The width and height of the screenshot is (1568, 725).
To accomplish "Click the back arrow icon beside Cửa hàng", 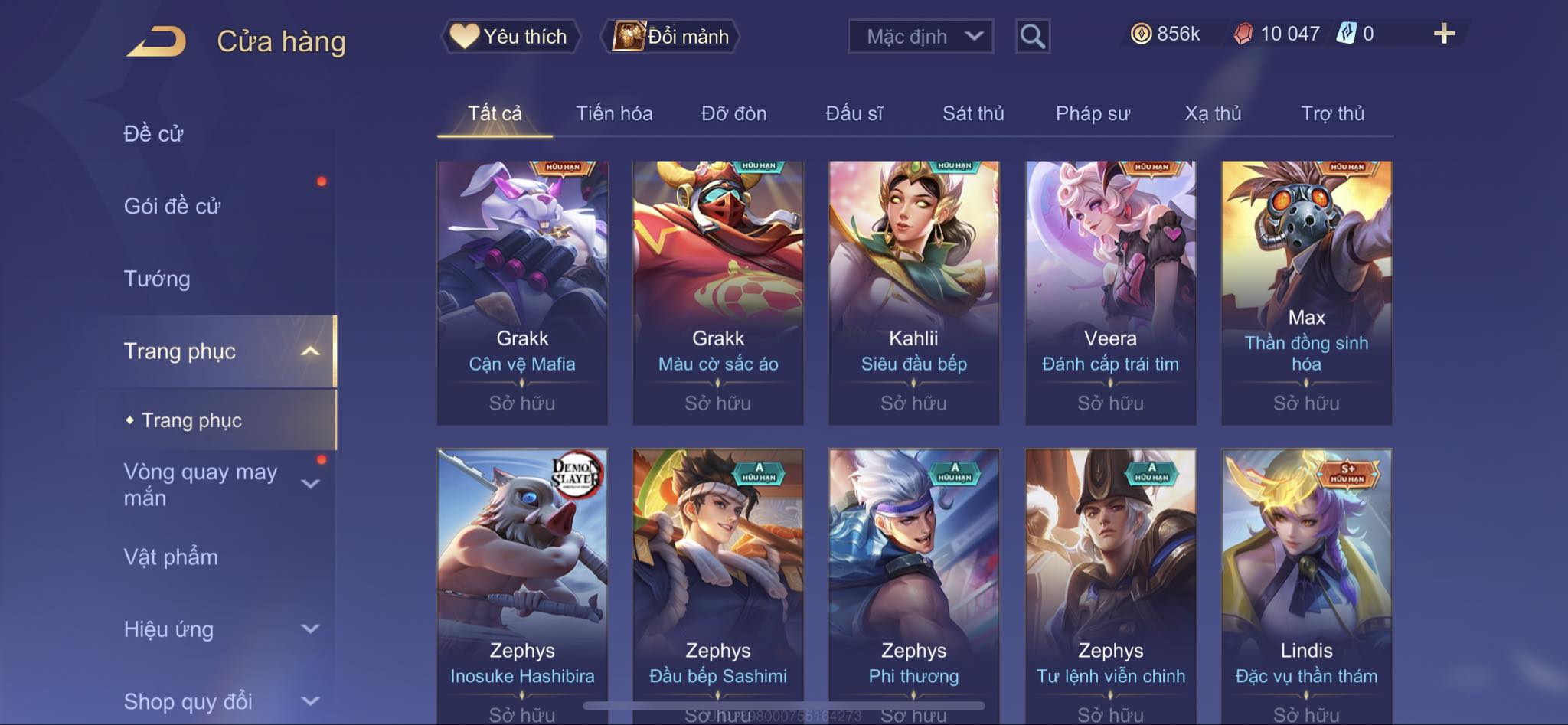I will tap(158, 41).
